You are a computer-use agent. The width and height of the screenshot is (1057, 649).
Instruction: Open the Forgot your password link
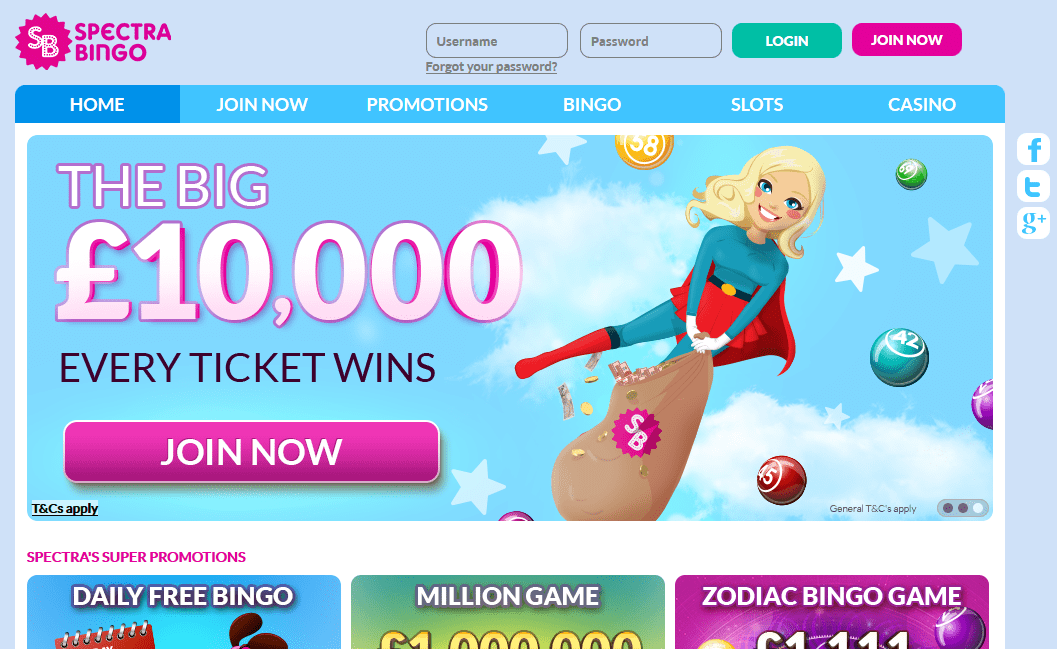[x=491, y=67]
